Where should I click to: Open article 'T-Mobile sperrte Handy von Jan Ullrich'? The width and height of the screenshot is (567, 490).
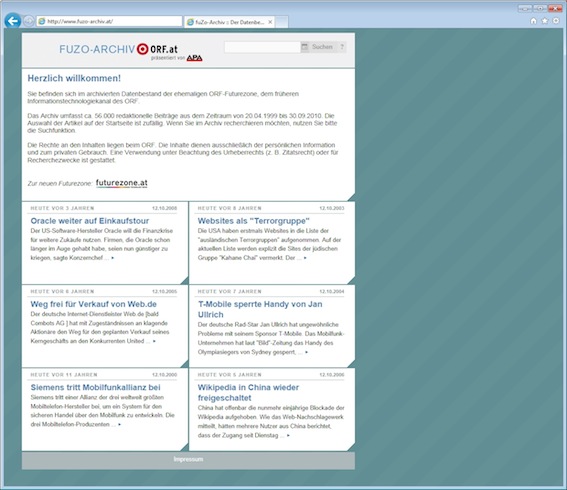260,309
